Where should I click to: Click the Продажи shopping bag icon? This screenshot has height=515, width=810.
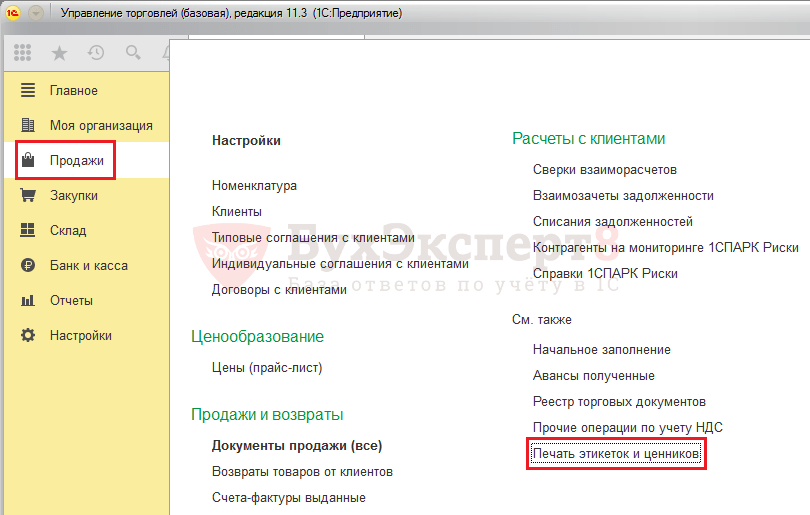pos(28,160)
